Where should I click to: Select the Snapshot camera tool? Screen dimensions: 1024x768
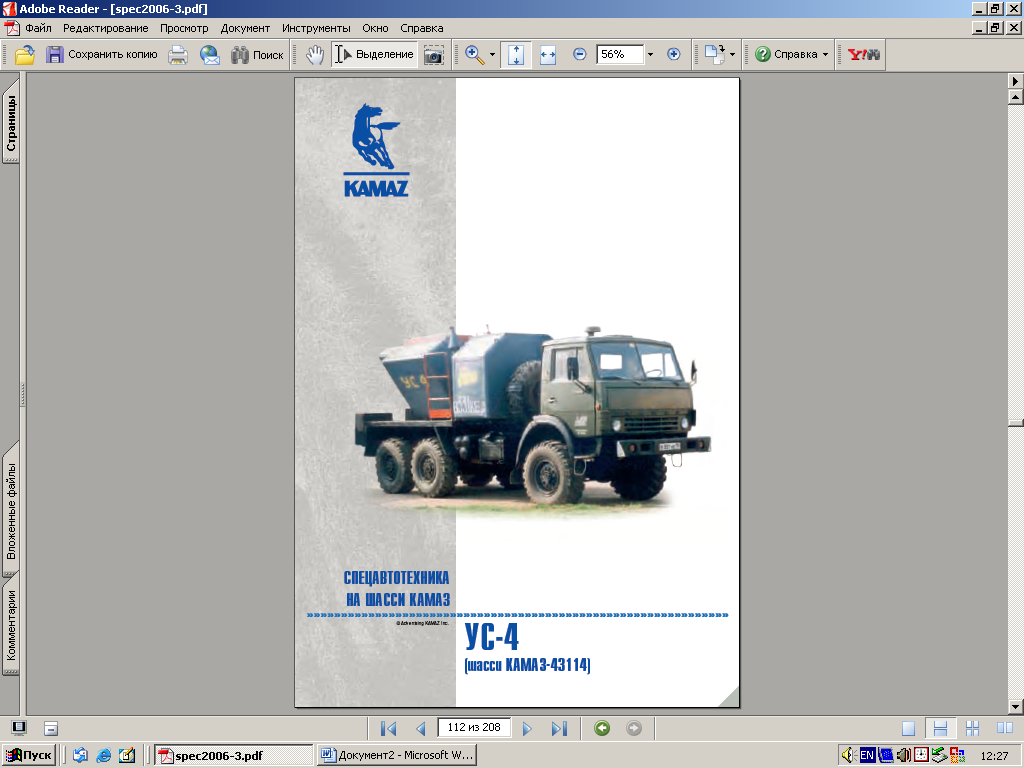434,55
